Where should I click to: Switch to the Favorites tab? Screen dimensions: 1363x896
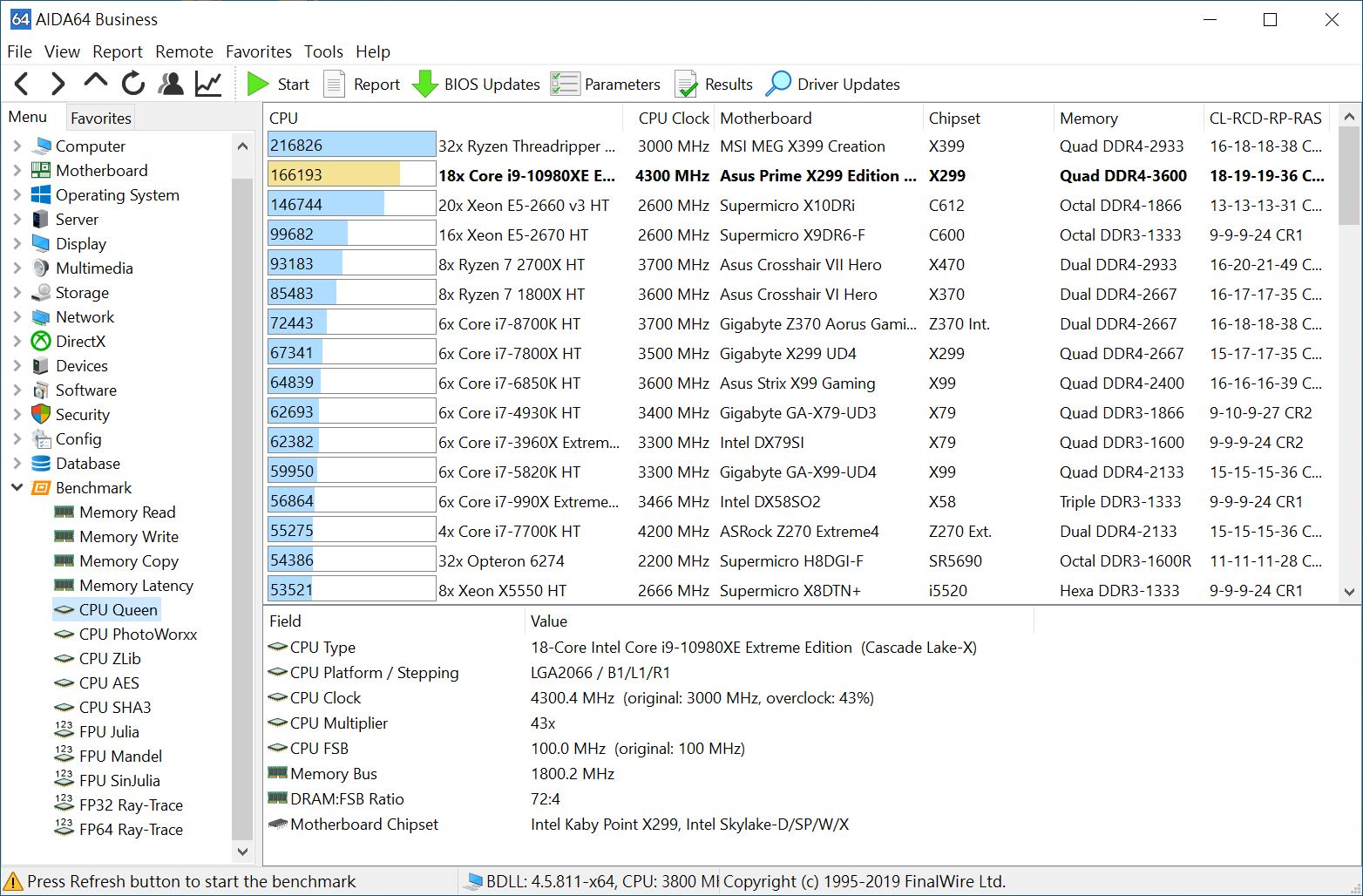(101, 118)
